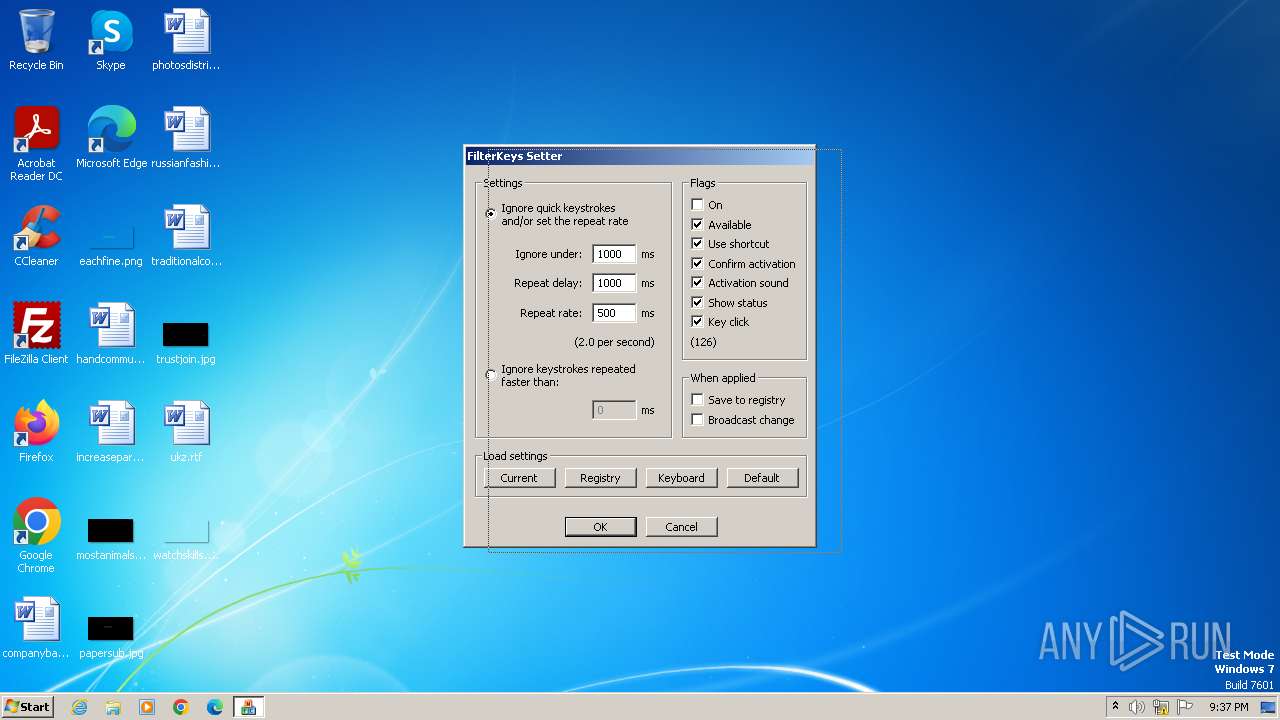Select the trustjoin.jpg image file
This screenshot has height=720, width=1280.
click(186, 342)
